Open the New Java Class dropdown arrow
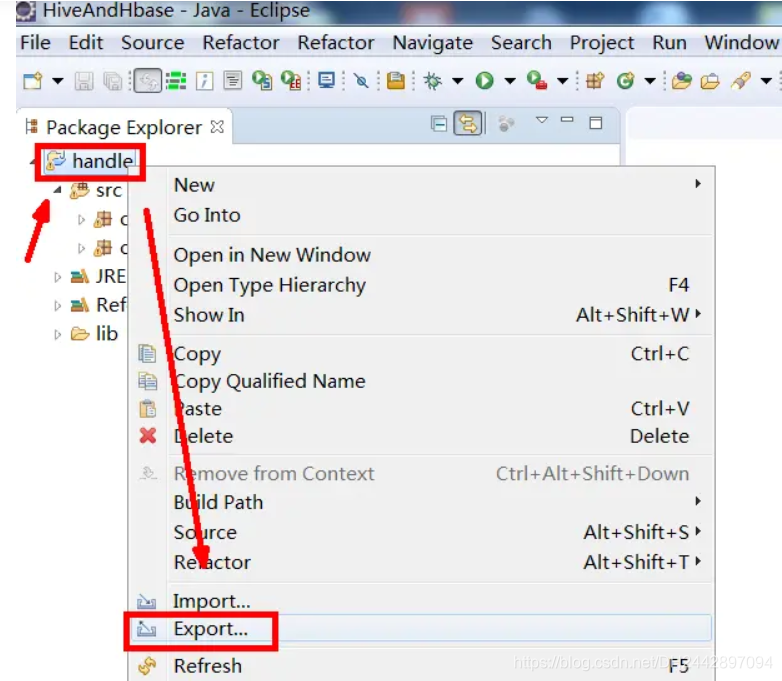The height and width of the screenshot is (681, 782). [x=650, y=80]
